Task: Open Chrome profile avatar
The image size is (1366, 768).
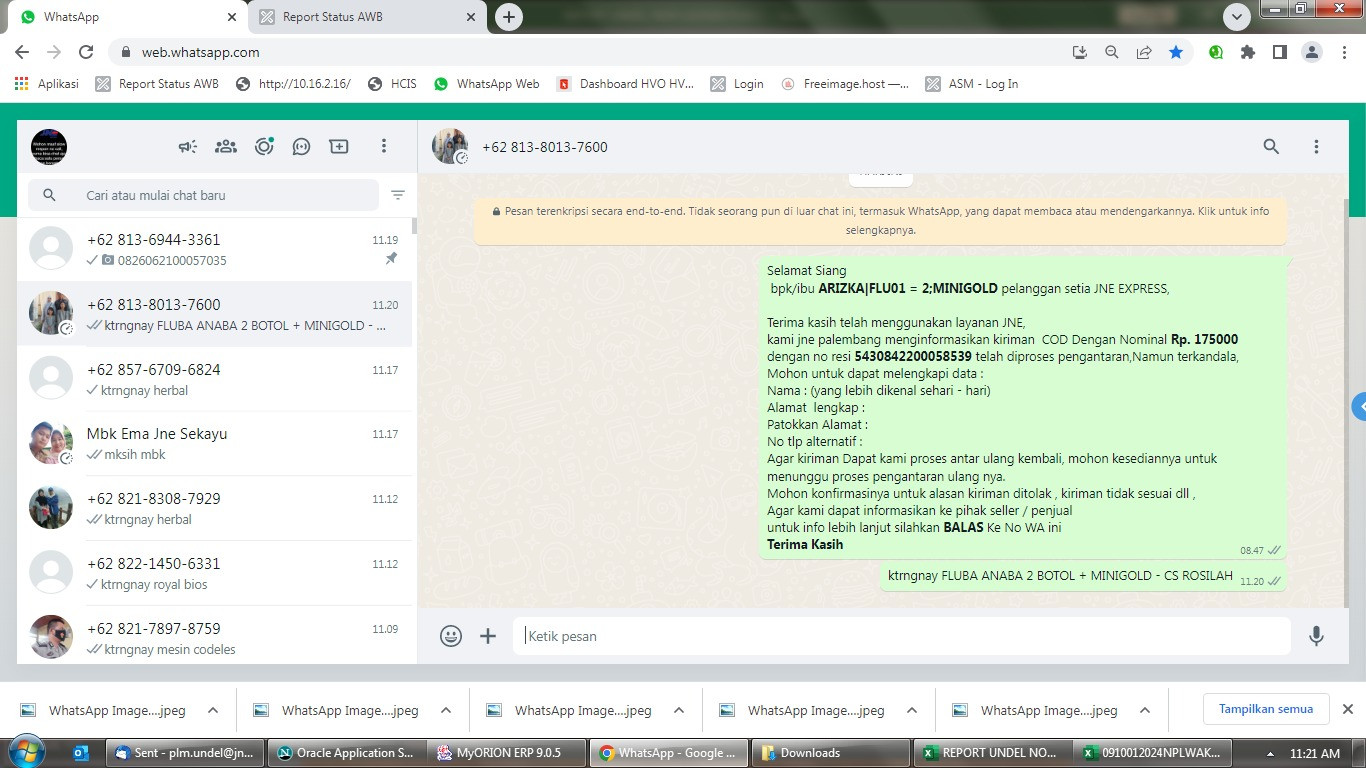Action: pos(1312,52)
